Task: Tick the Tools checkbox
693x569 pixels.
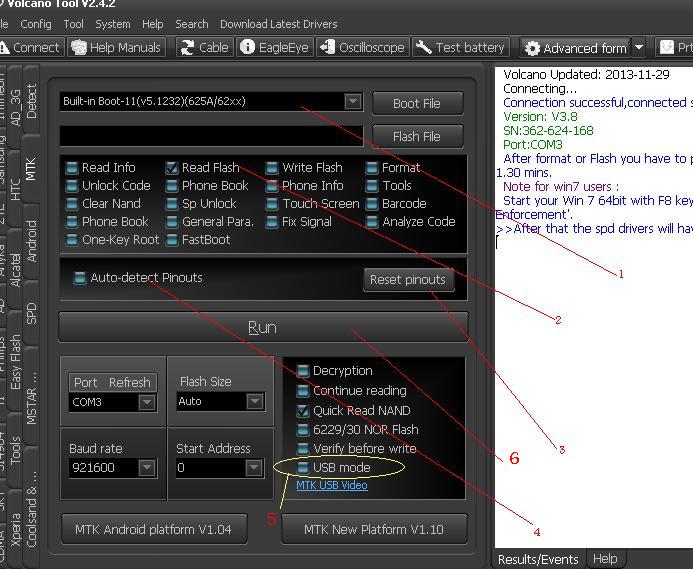Action: (x=372, y=186)
